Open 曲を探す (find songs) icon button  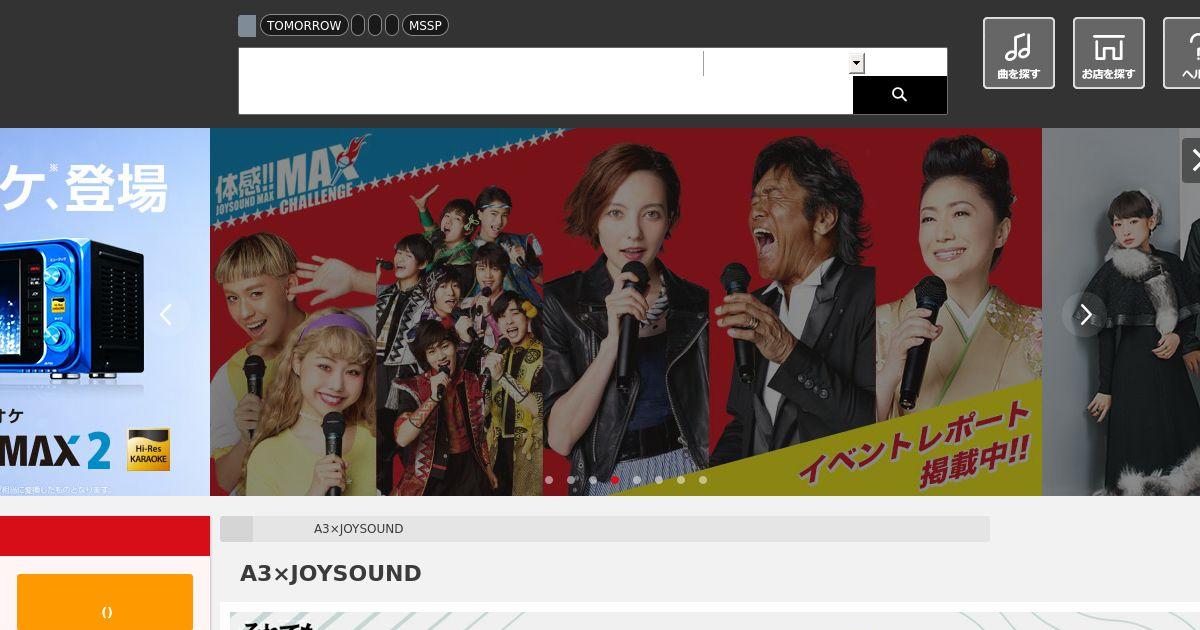pyautogui.click(x=1018, y=53)
